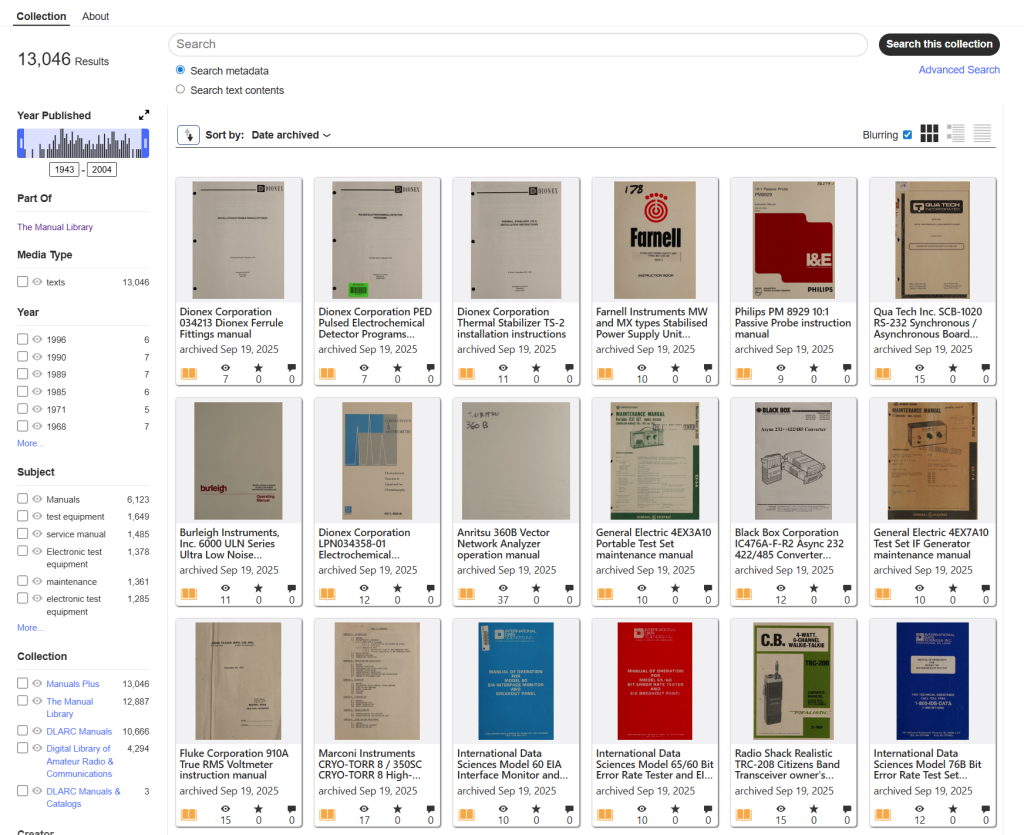
Task: Click right handle of year range slider
Action: pos(145,144)
